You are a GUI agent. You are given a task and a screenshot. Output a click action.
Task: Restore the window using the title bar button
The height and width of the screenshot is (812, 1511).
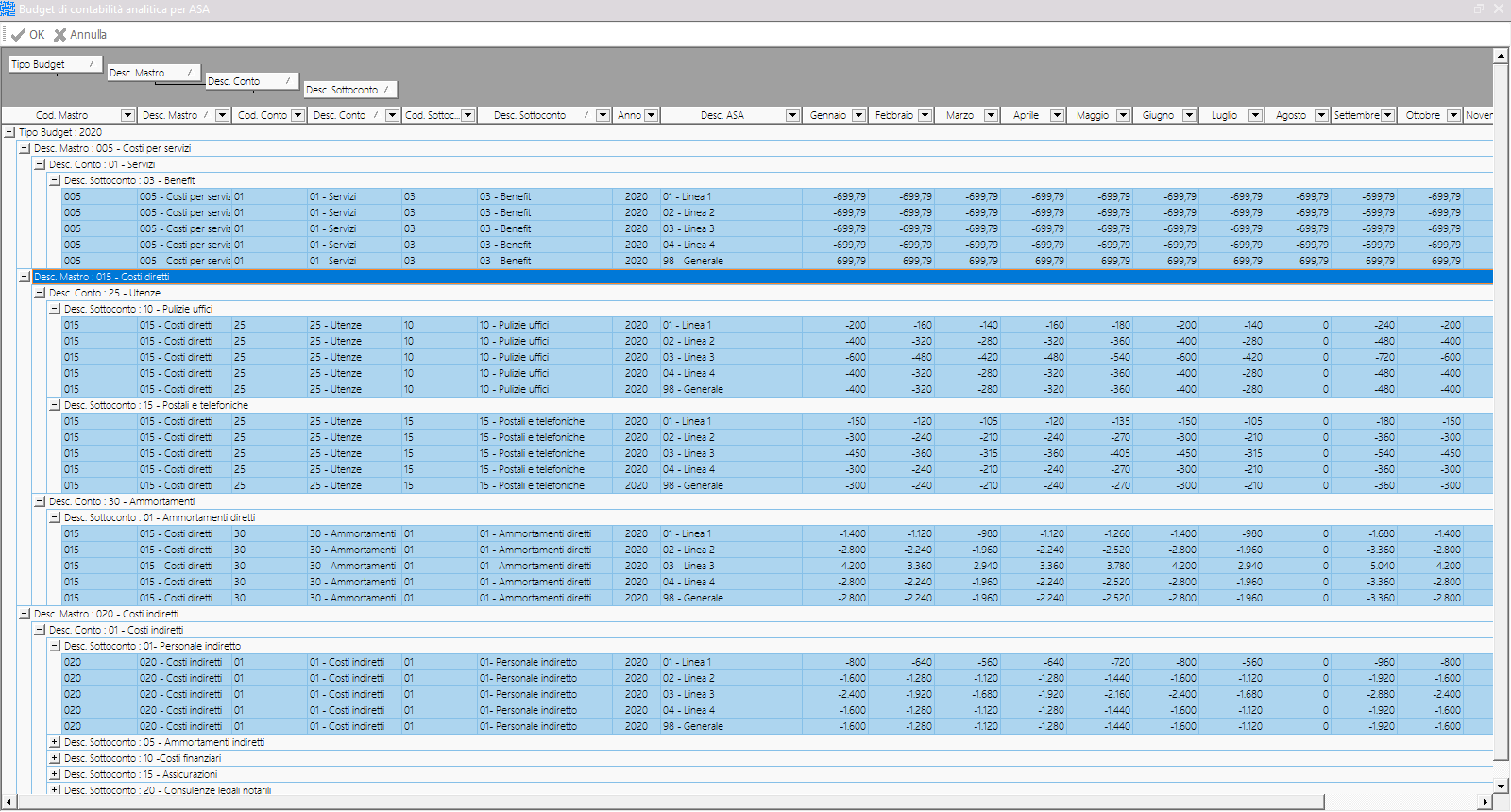pos(1478,9)
